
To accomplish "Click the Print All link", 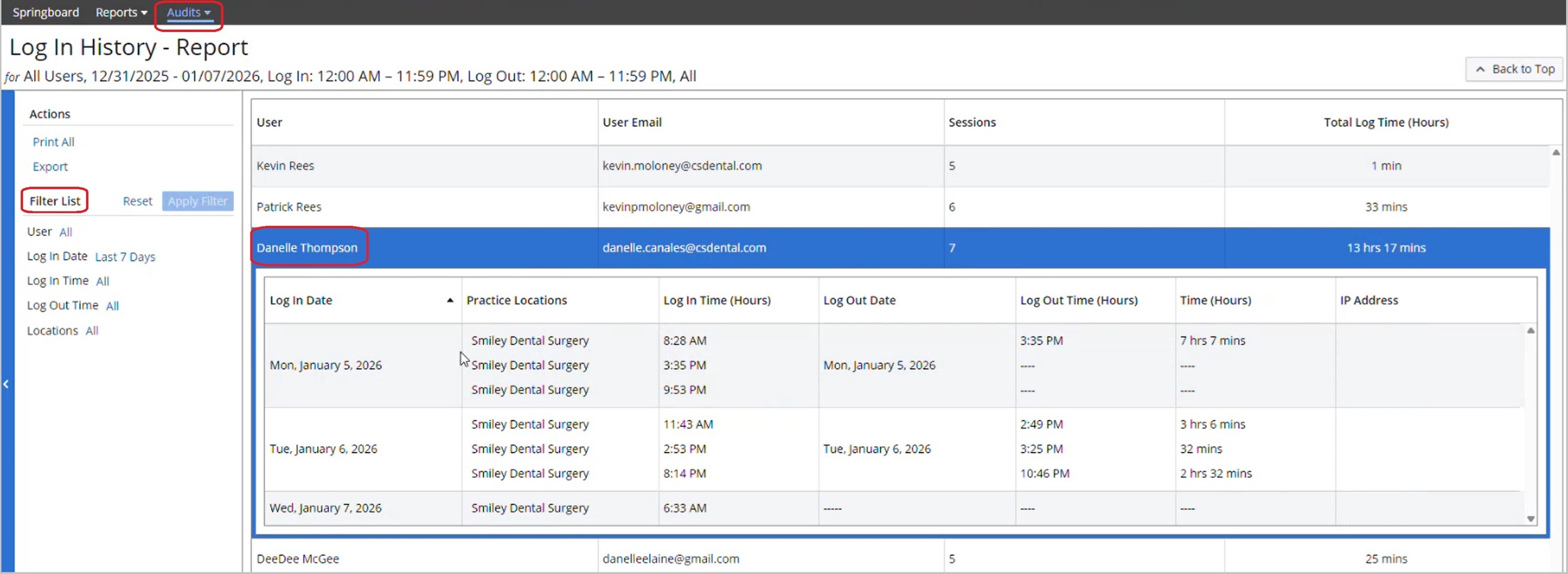I will (54, 141).
